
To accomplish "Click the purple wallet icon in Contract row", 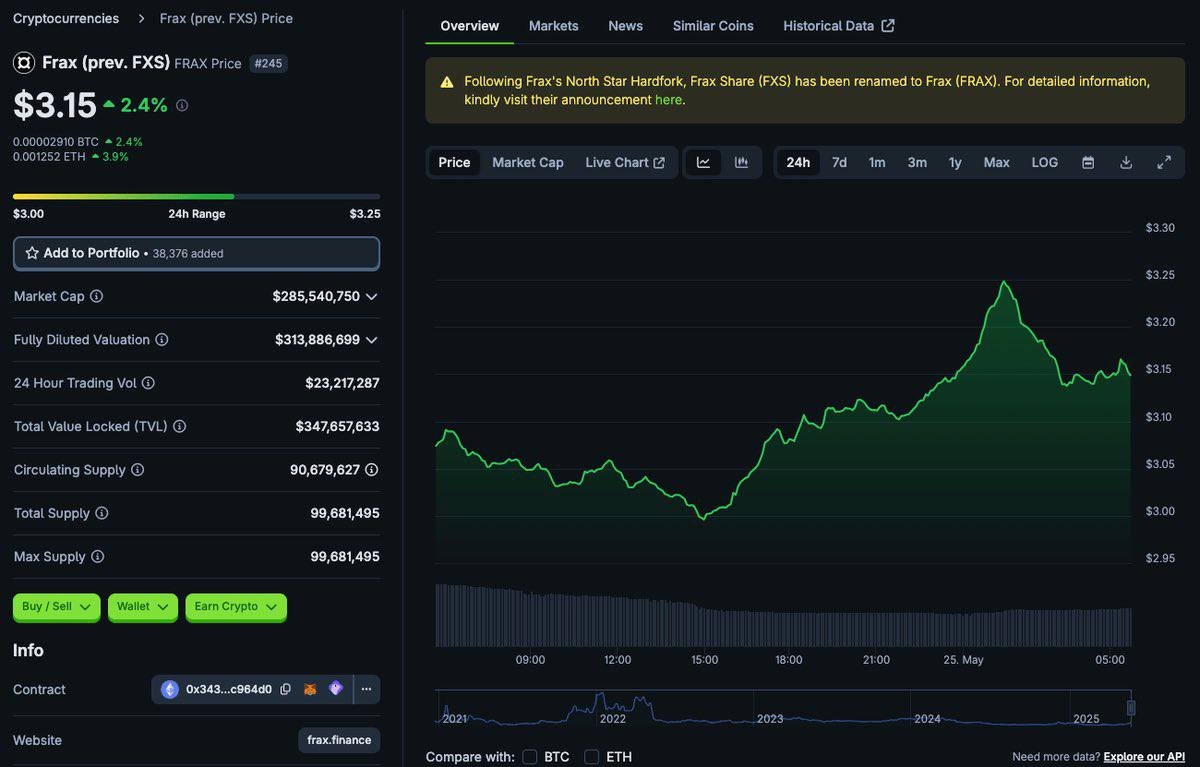I will coord(336,689).
